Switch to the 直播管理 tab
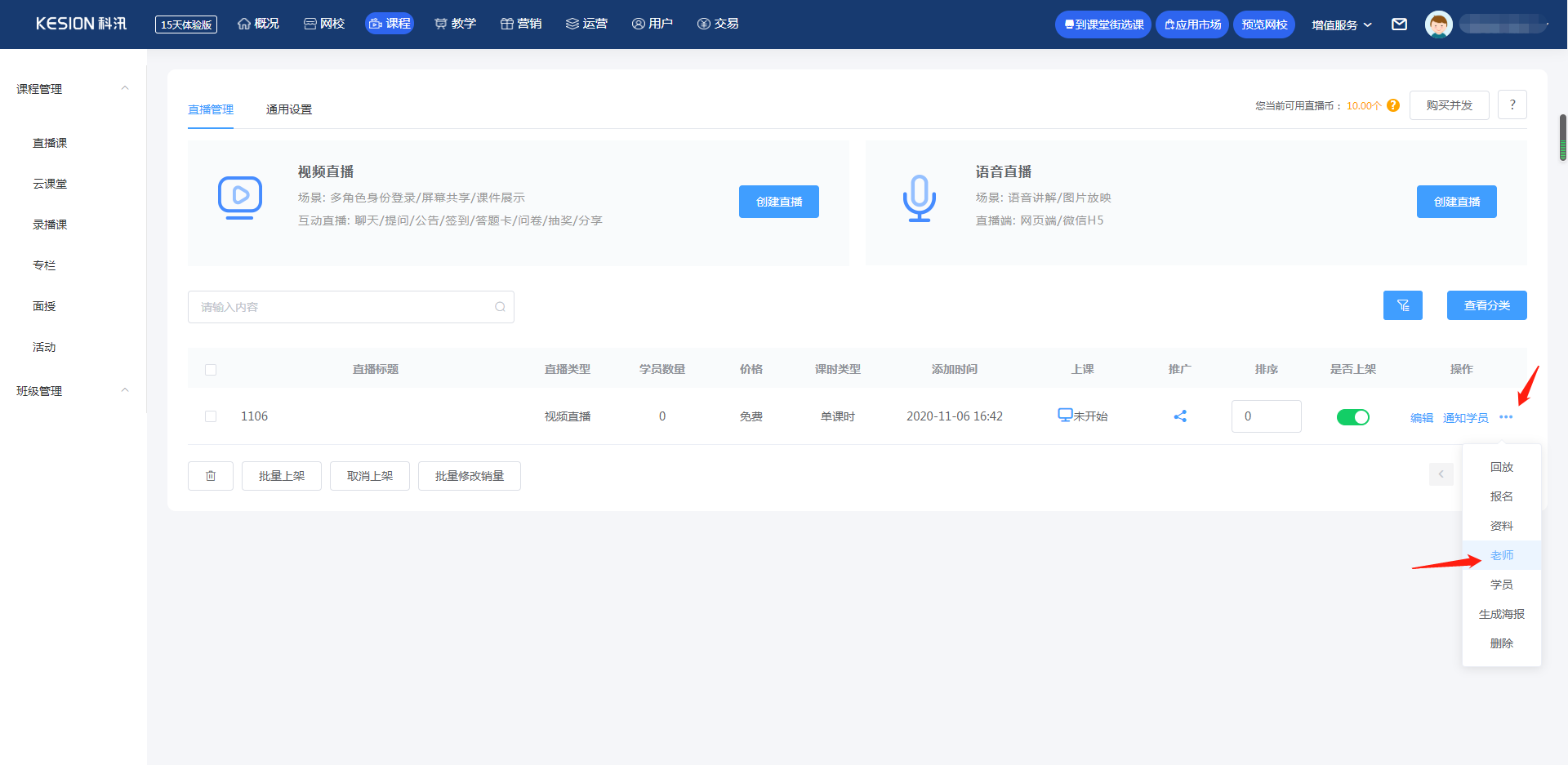 coord(211,109)
